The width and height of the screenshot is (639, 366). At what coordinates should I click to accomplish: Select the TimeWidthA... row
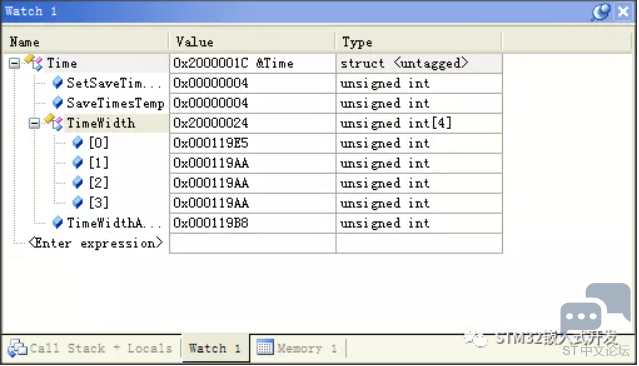click(114, 223)
